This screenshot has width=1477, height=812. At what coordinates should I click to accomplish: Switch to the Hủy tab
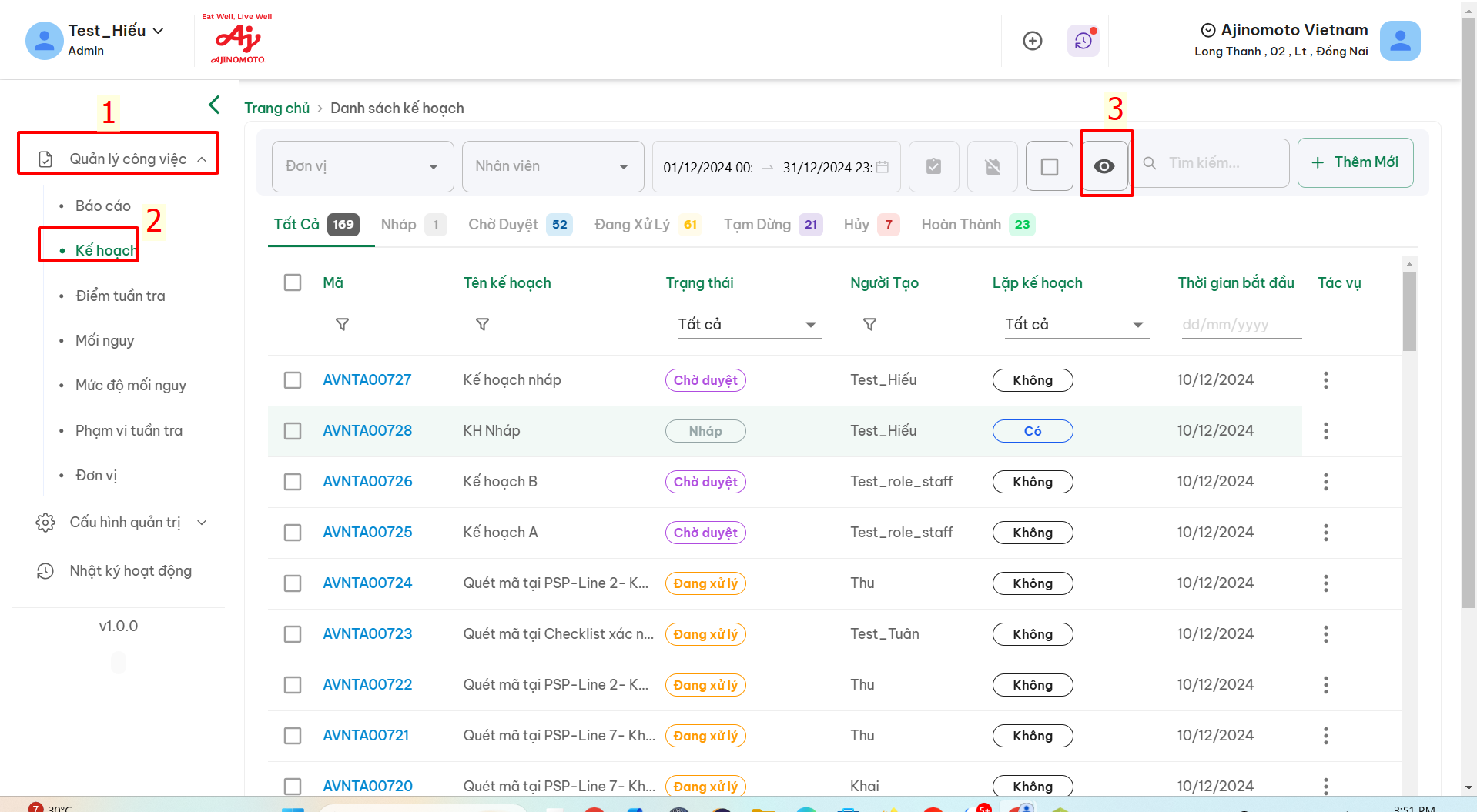[x=871, y=225]
